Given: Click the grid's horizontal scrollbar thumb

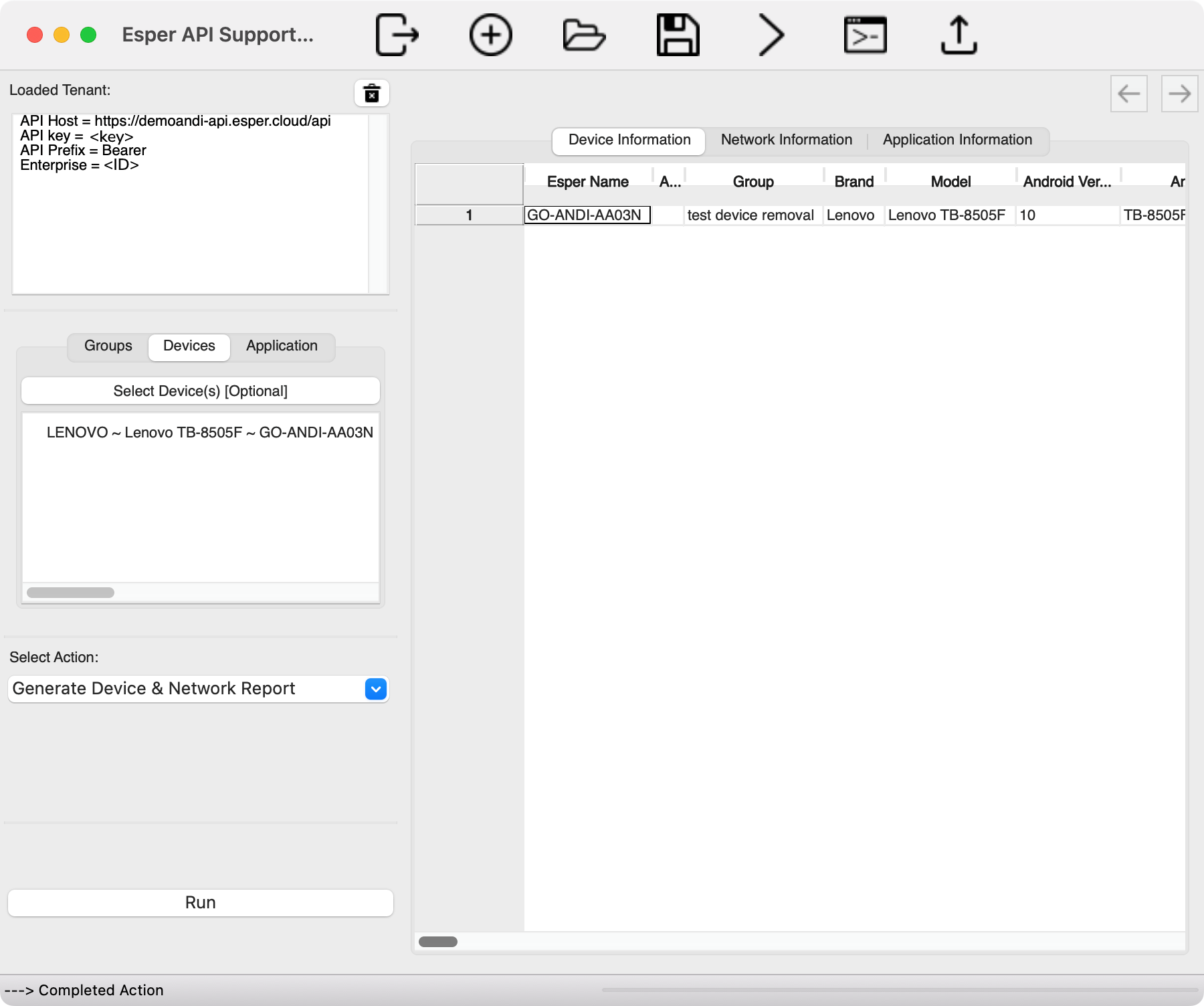Looking at the screenshot, I should coord(438,942).
